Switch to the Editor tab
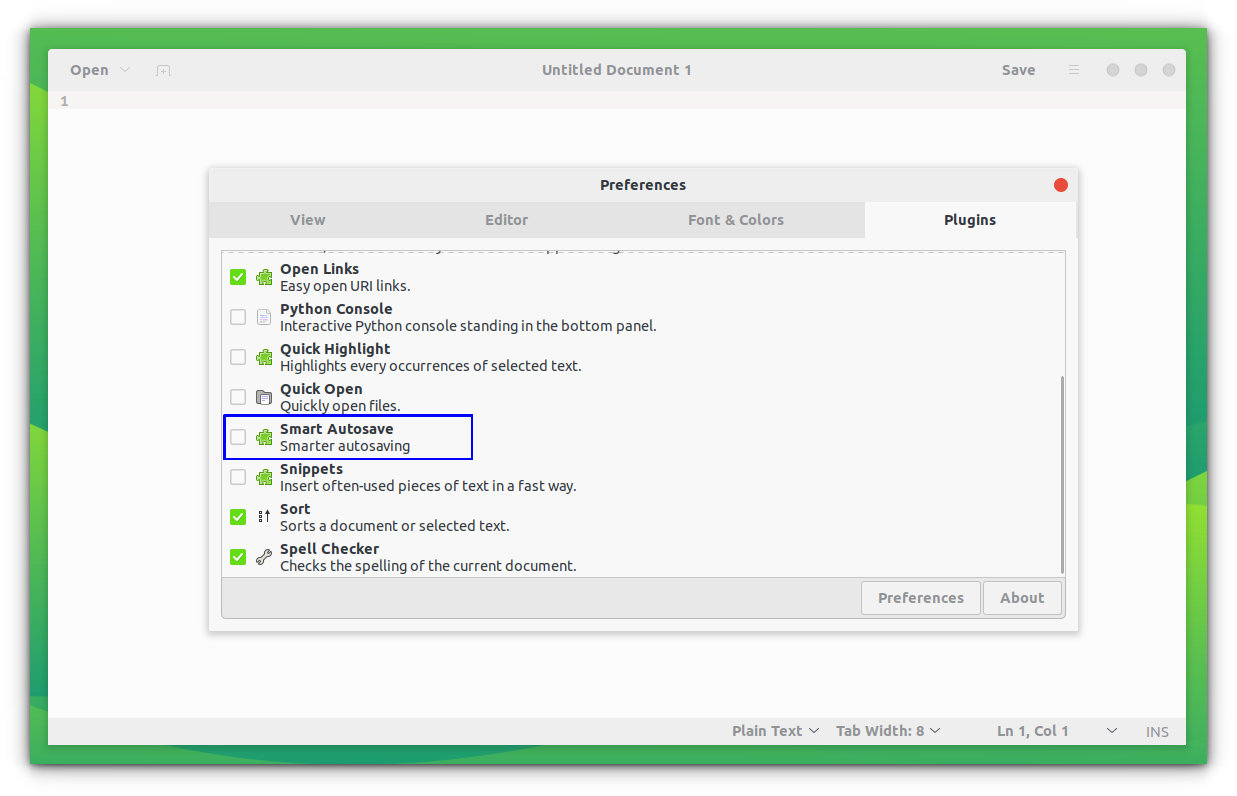The image size is (1237, 796). coord(506,220)
